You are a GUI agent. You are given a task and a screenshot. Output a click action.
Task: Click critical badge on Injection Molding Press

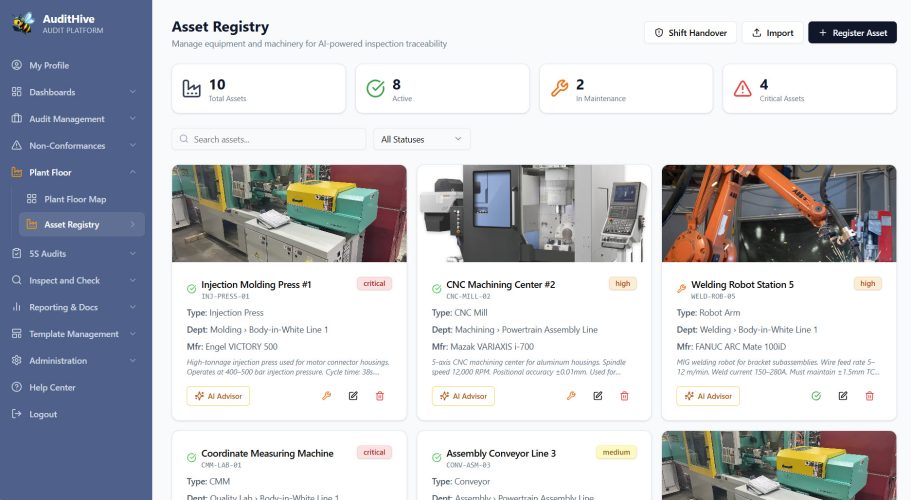[x=374, y=283]
